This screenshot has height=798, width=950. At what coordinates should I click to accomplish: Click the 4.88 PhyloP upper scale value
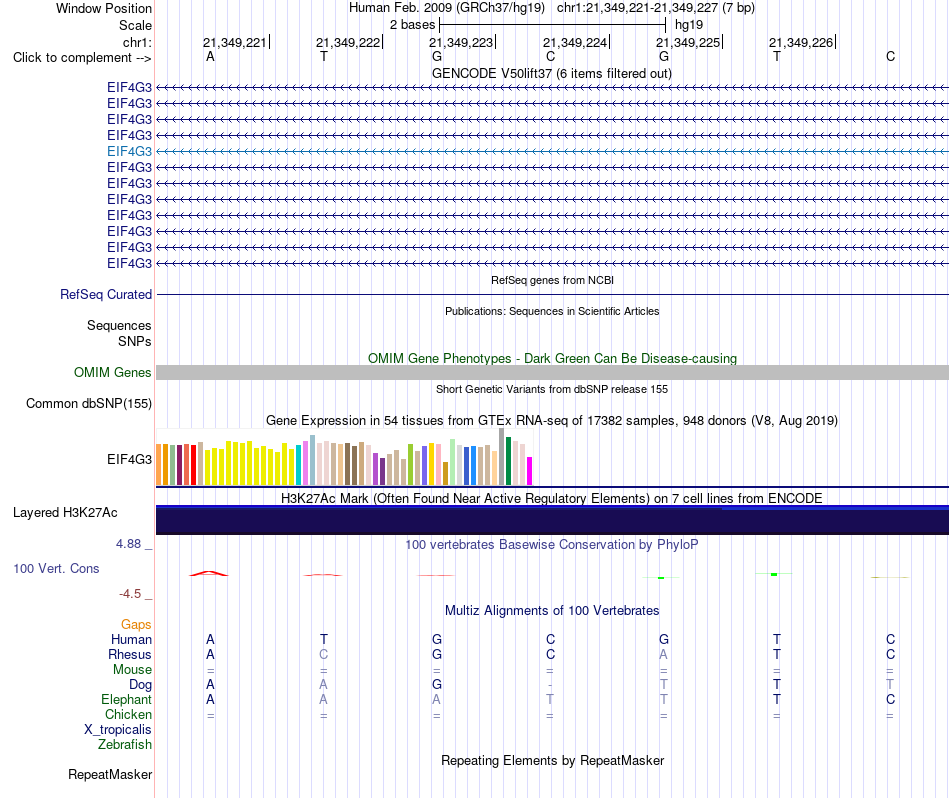click(x=128, y=544)
